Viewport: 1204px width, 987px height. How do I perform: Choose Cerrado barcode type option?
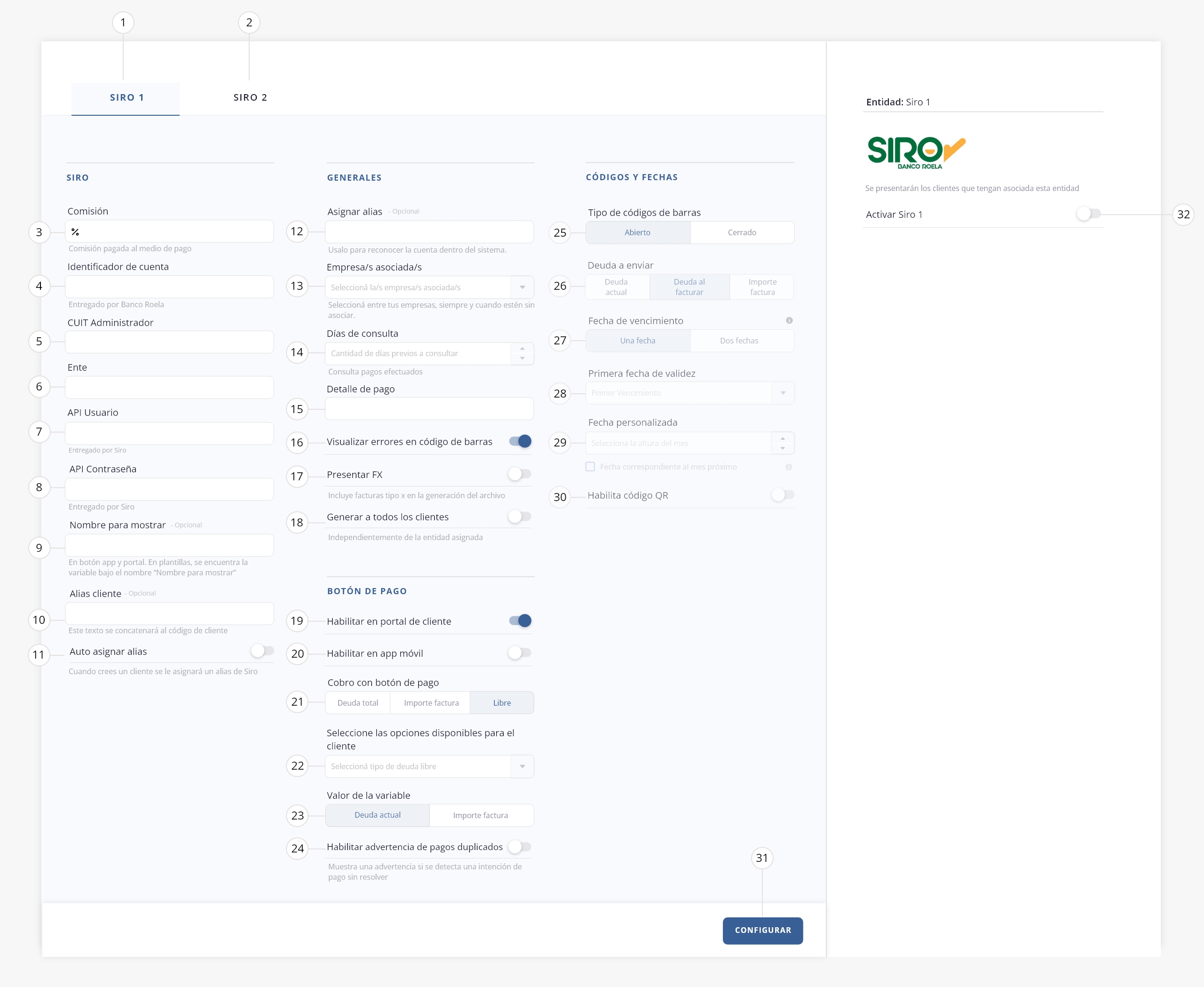click(x=742, y=232)
